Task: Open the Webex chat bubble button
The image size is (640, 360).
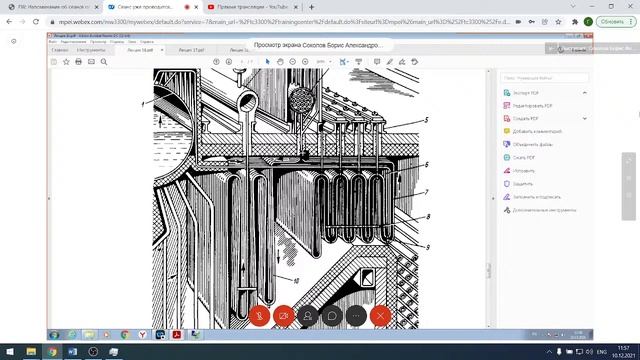Action: click(332, 316)
